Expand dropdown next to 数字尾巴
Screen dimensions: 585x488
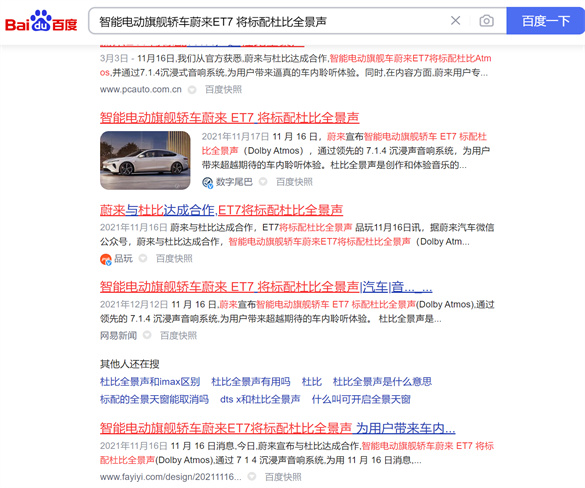[x=263, y=182]
